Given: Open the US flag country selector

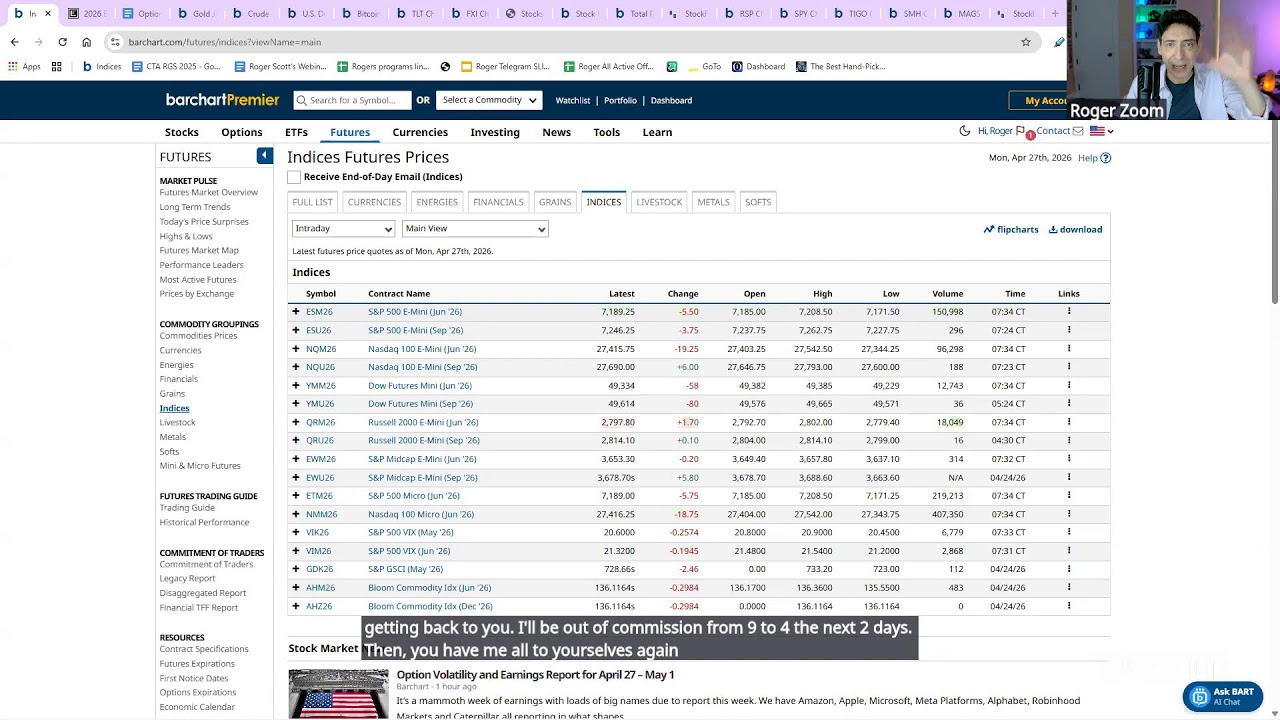Looking at the screenshot, I should click(1101, 131).
